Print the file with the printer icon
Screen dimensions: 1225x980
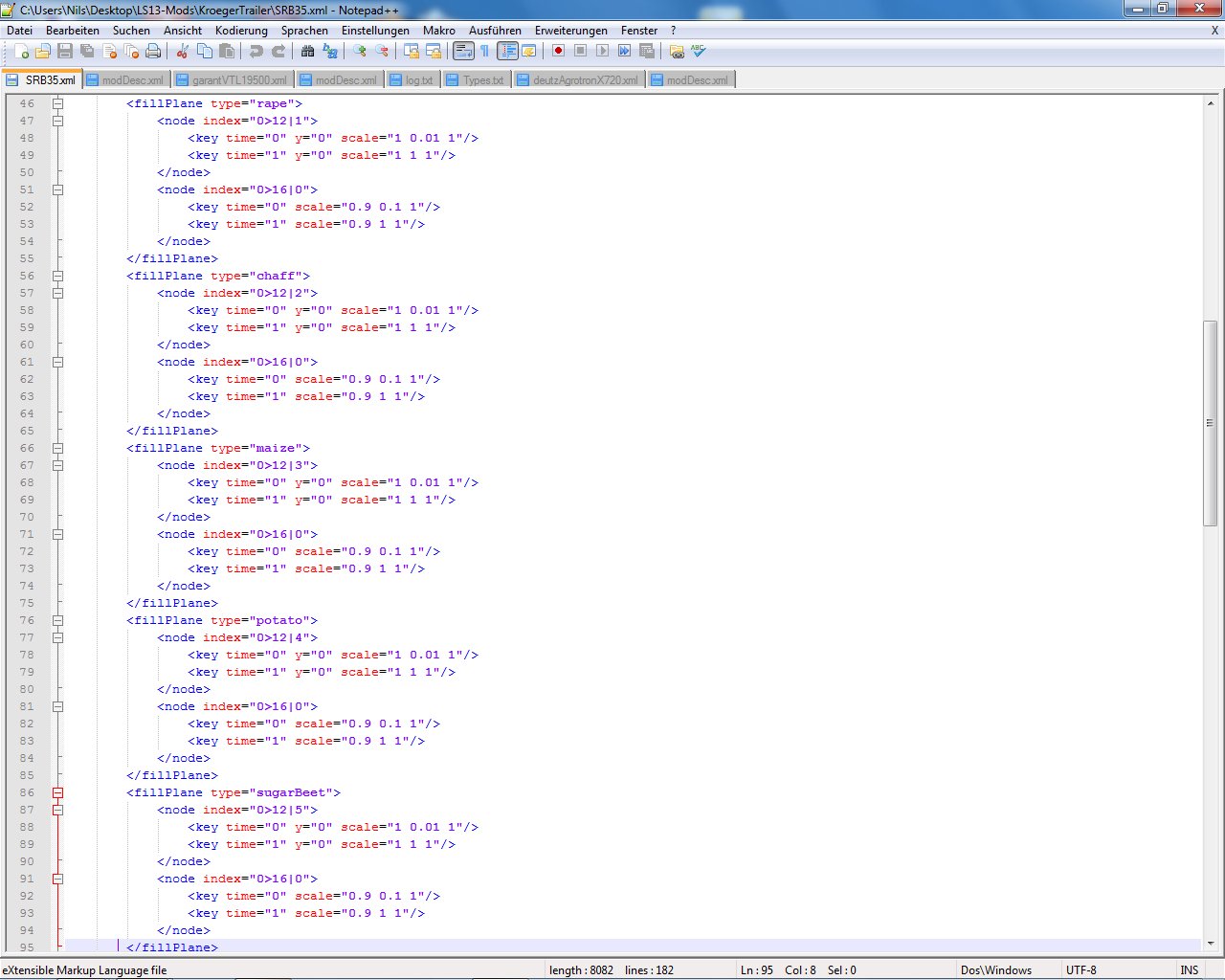coord(153,51)
